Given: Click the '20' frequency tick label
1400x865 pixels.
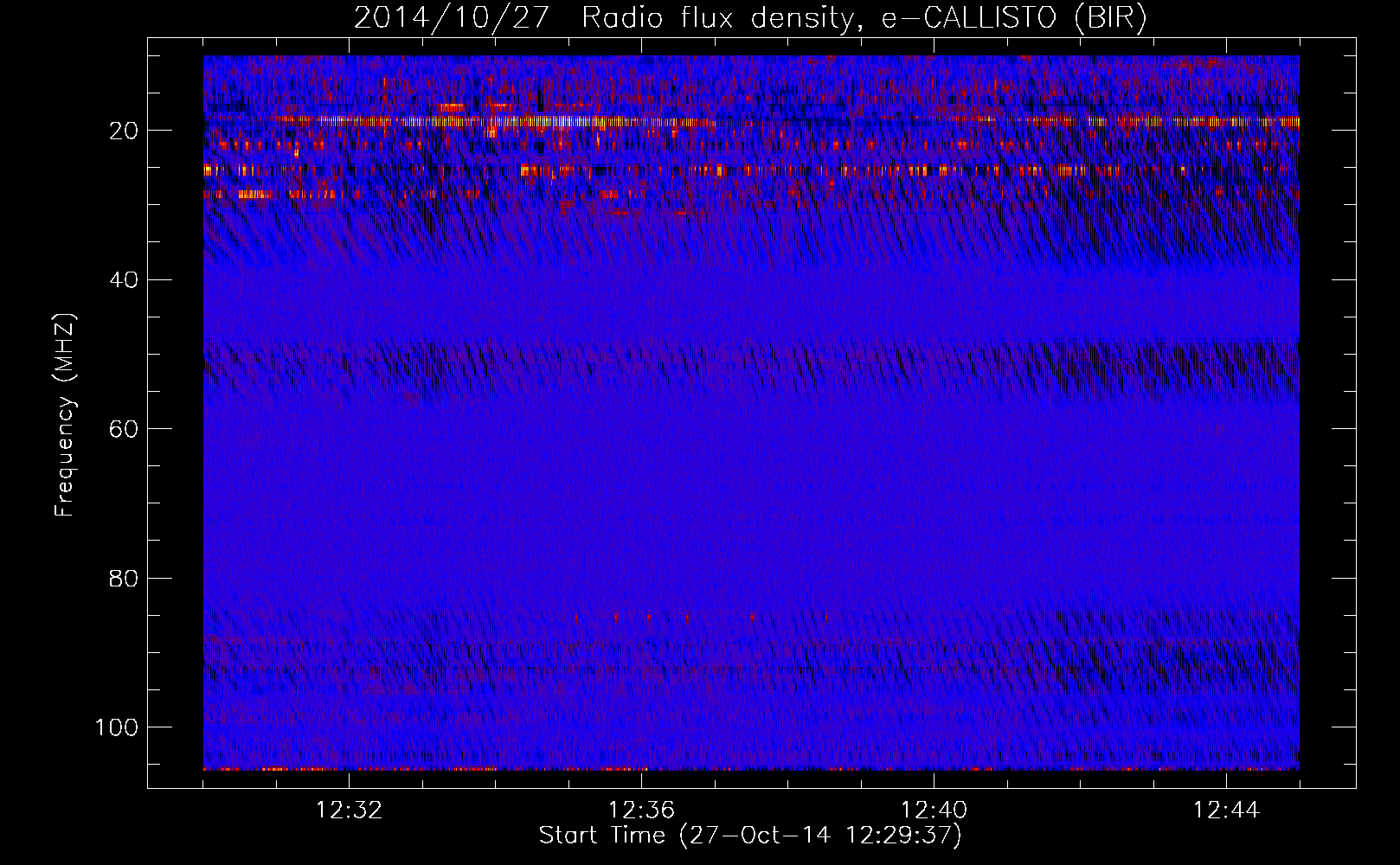Looking at the screenshot, I should 125,131.
